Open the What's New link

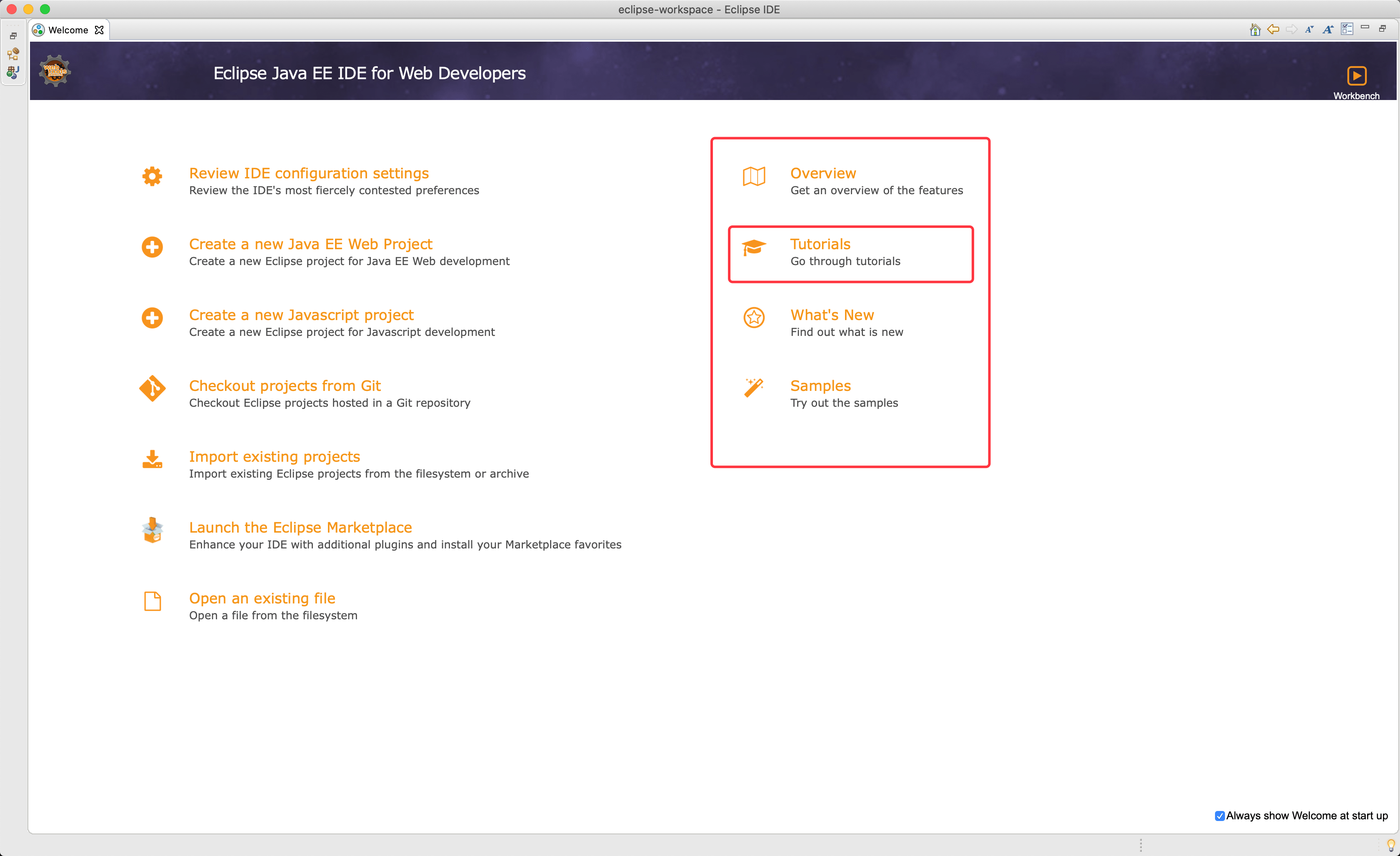point(832,315)
